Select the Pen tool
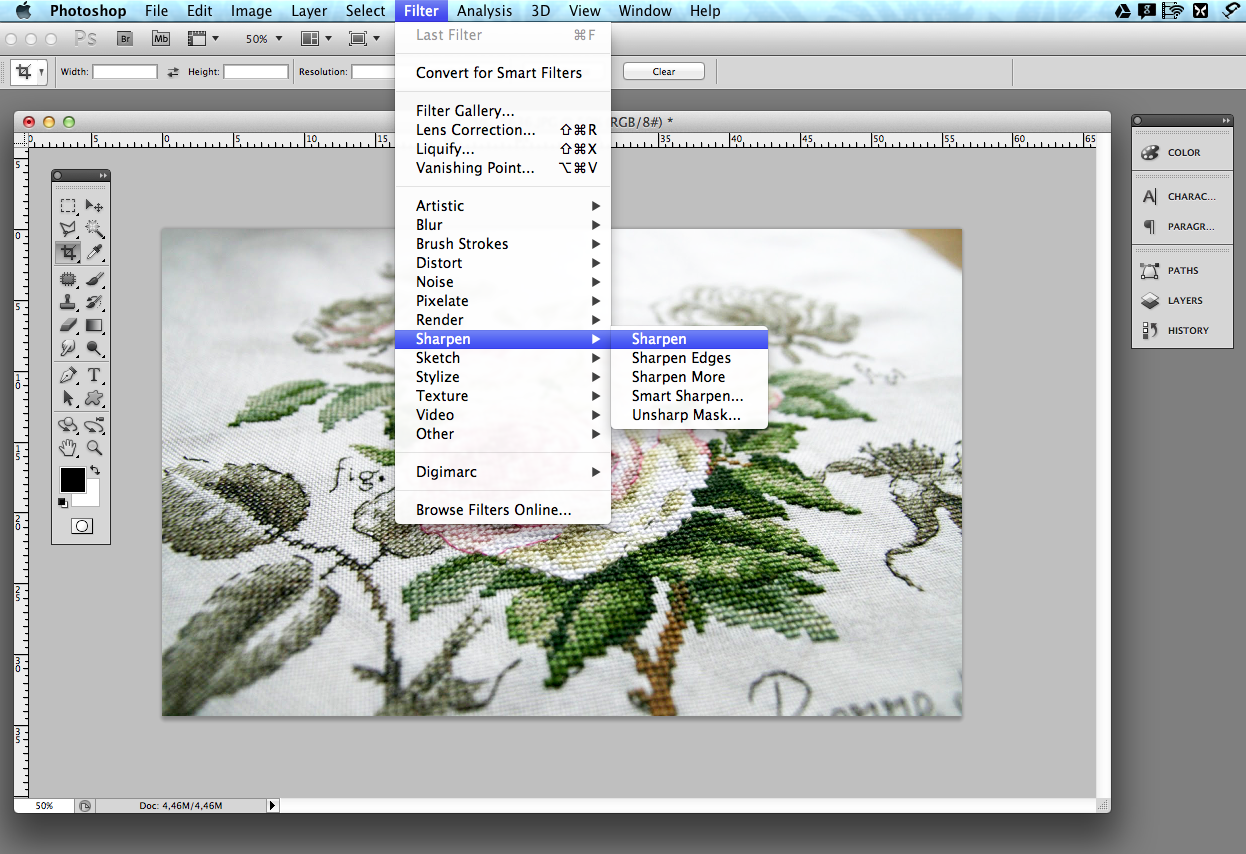Screen dimensions: 1246x854 68,375
